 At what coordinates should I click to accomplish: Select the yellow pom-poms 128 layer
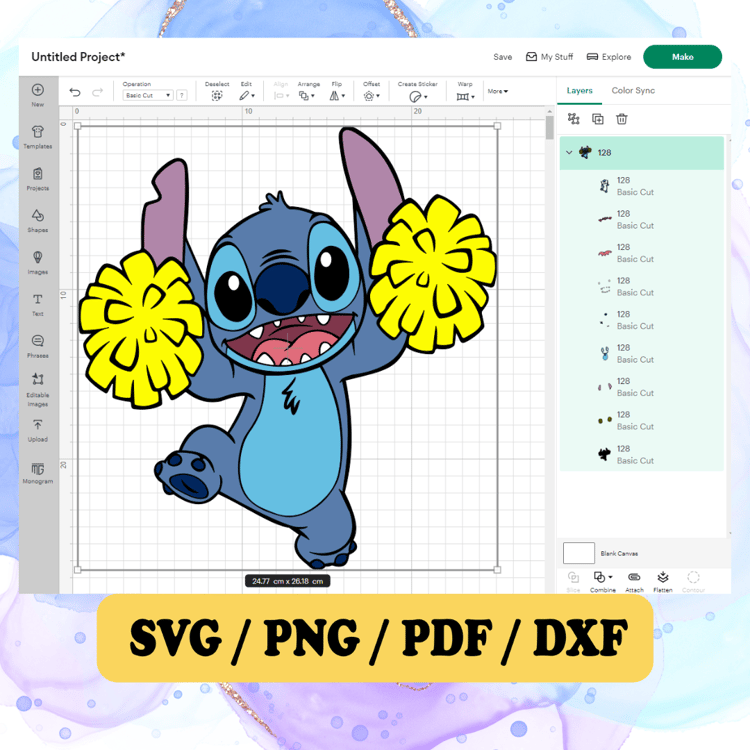click(641, 420)
